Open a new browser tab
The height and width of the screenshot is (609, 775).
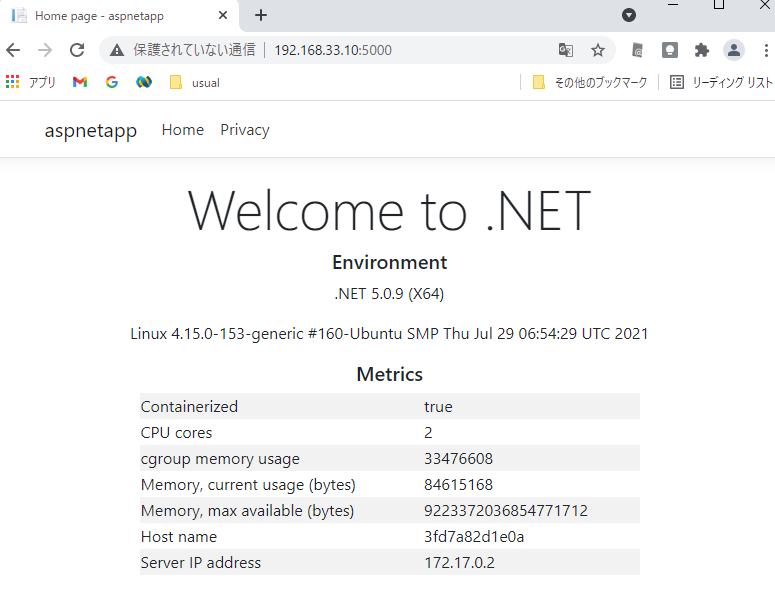click(x=261, y=16)
